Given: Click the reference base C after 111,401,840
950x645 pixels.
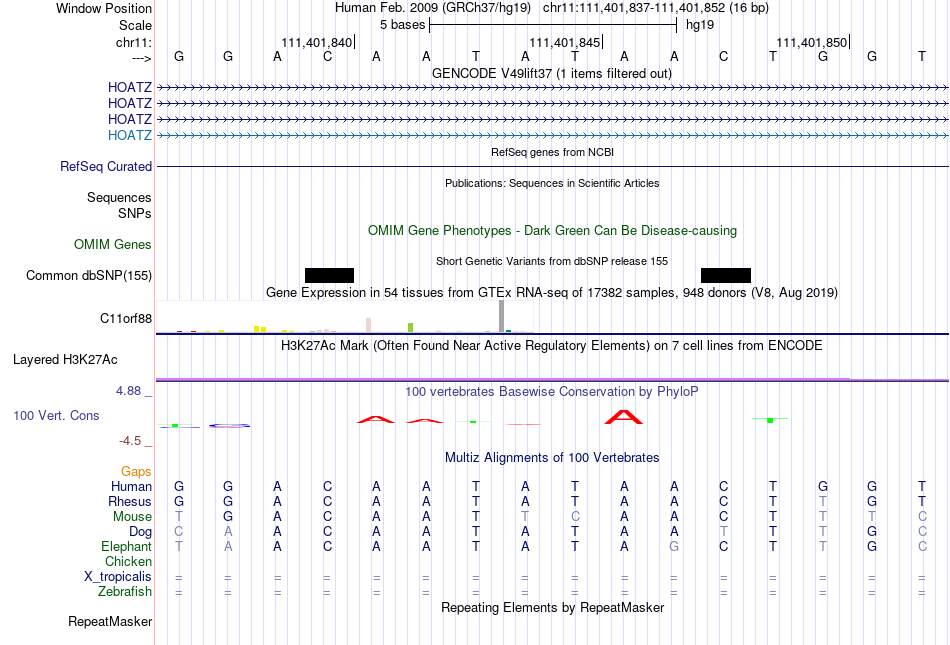Looking at the screenshot, I should pyautogui.click(x=327, y=56).
